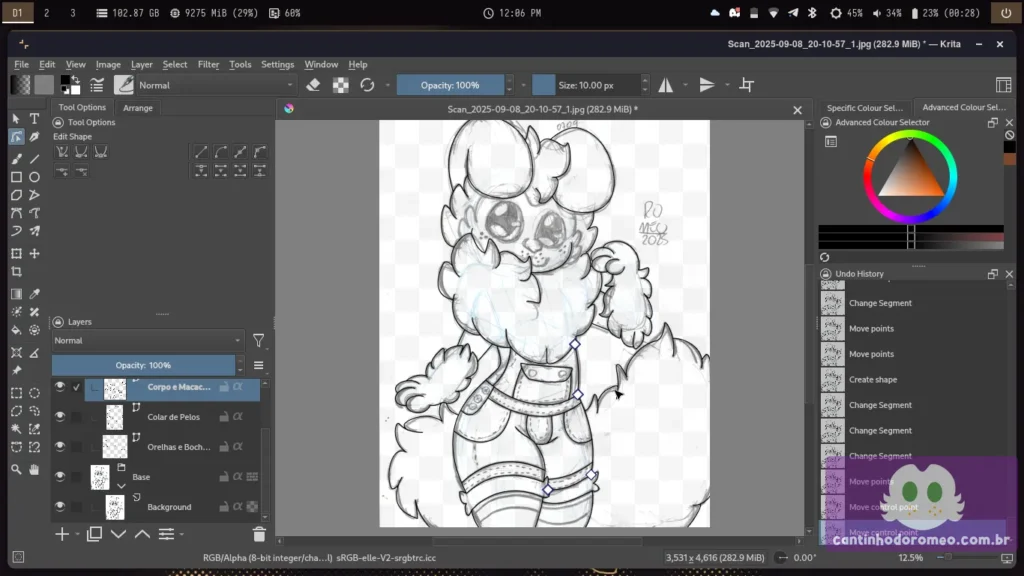Screen dimensions: 1024x576
Task: Open the Layers docker options menu
Action: tap(259, 366)
